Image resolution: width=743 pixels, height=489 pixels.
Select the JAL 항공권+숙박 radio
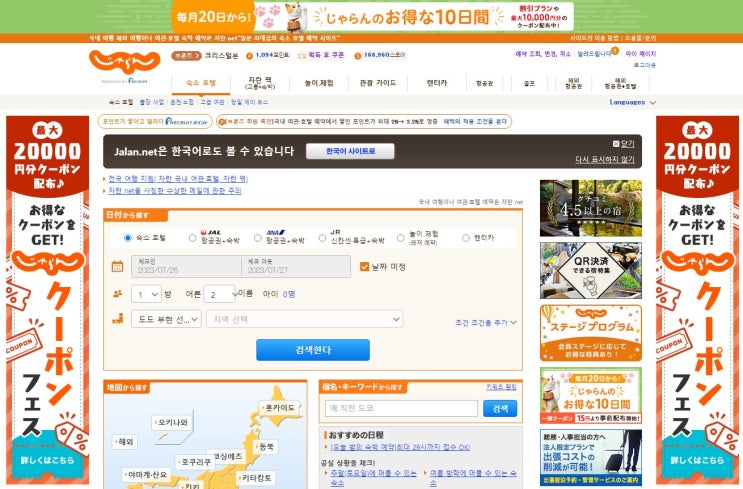coord(192,238)
